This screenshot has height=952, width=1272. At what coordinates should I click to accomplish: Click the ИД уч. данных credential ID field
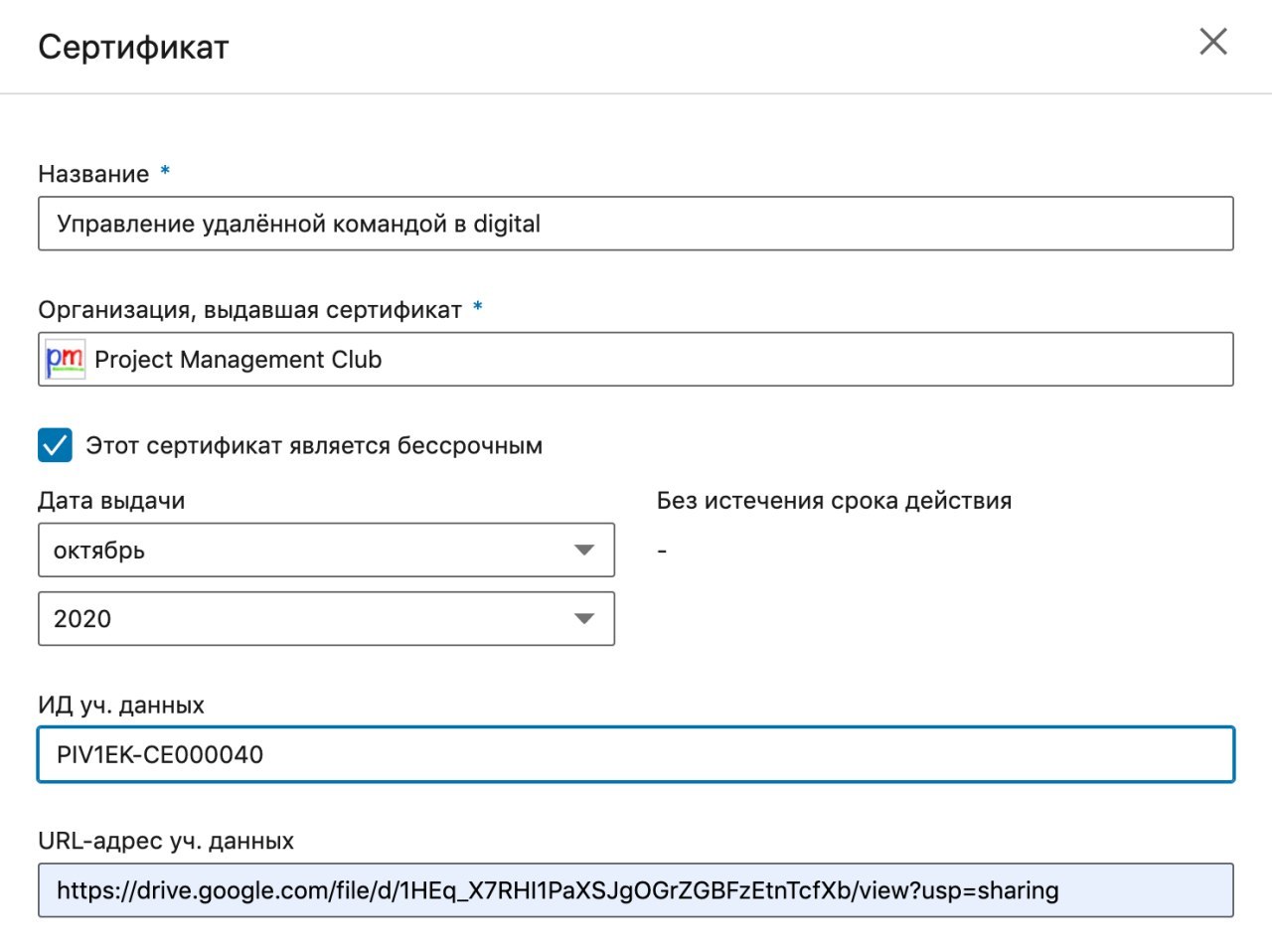click(636, 754)
